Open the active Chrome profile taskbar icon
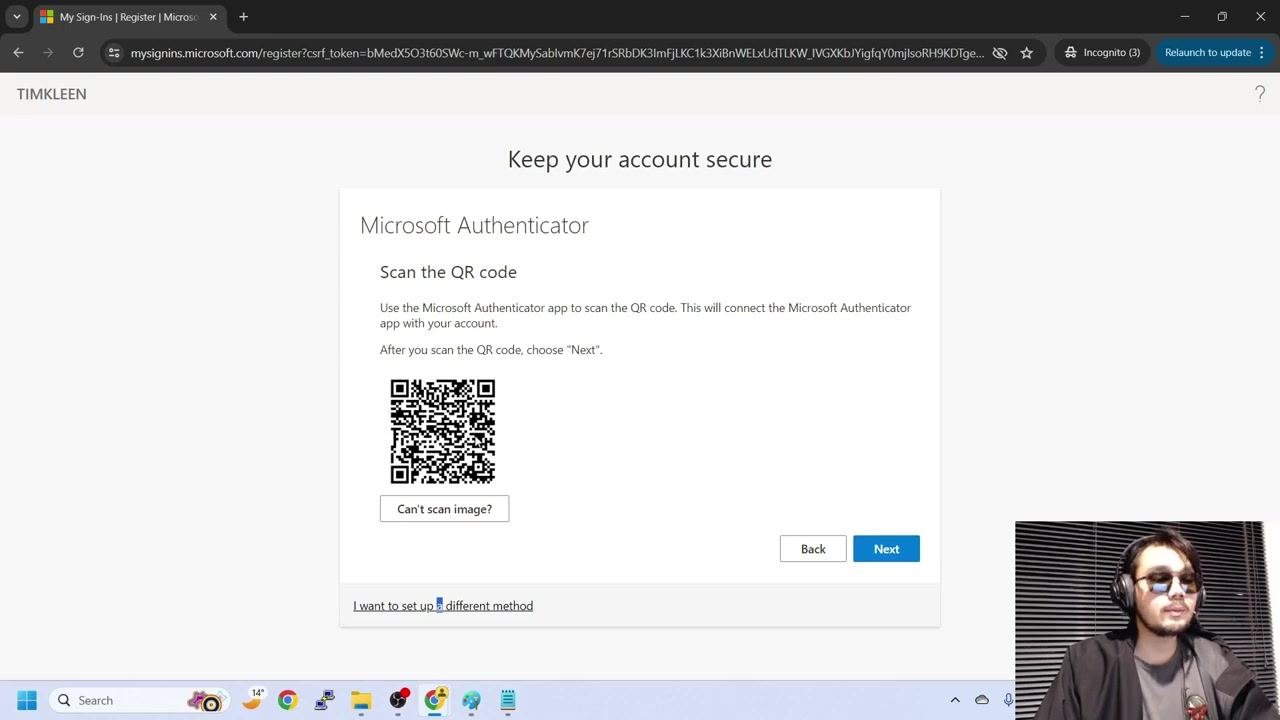 pyautogui.click(x=434, y=700)
